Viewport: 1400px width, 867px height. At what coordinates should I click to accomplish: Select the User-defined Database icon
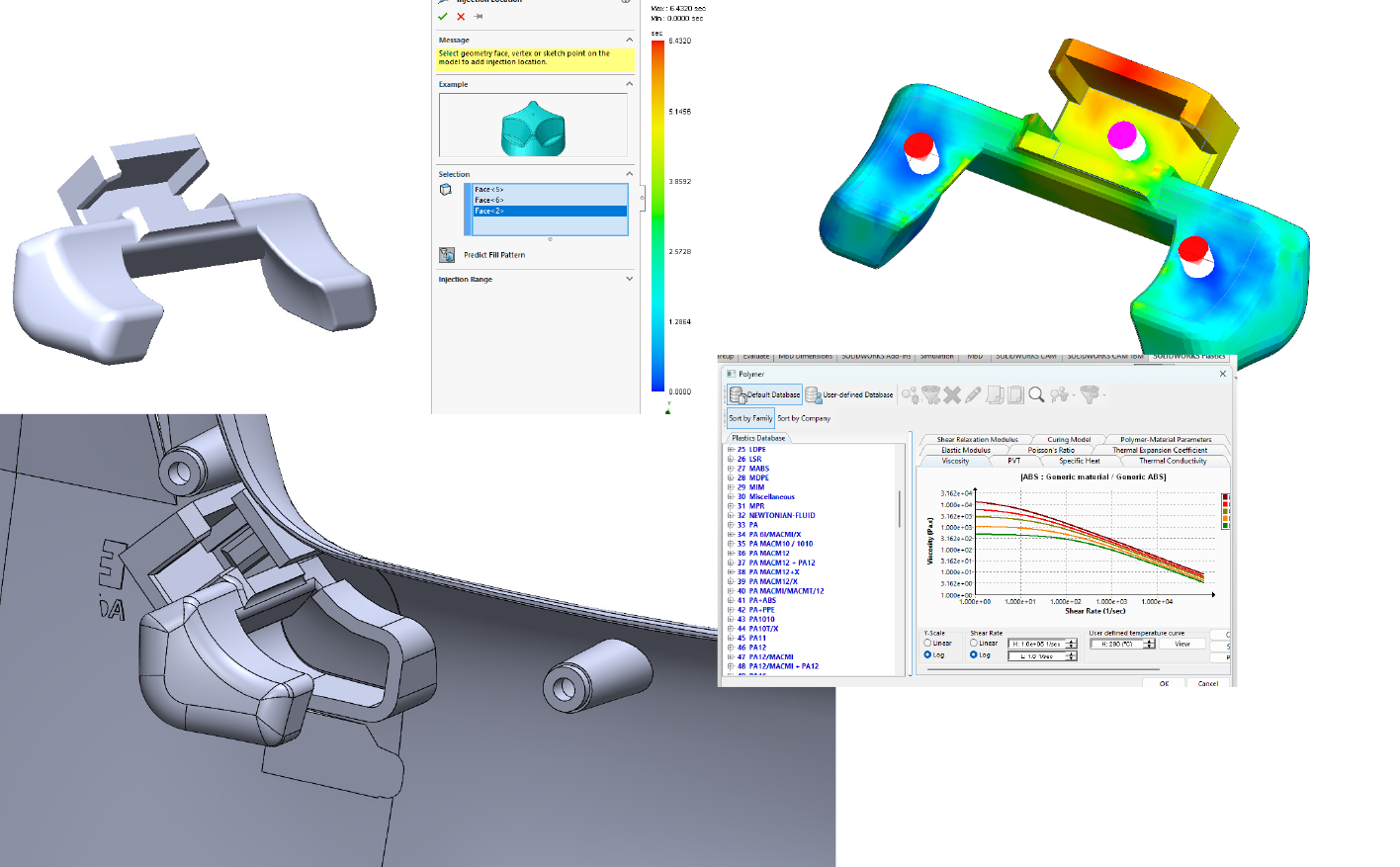pyautogui.click(x=813, y=395)
